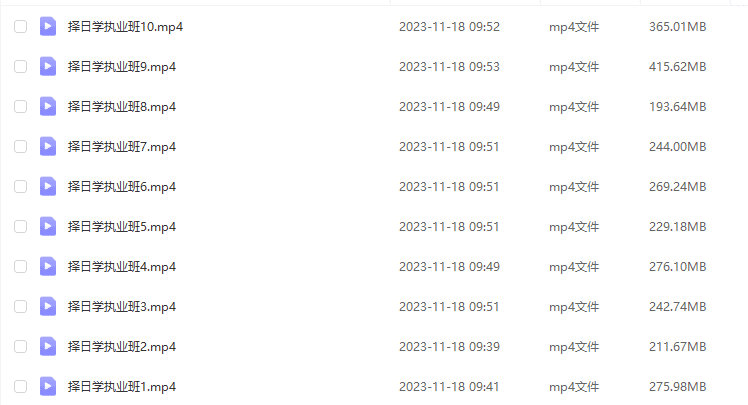Click file name 择日学执业班5.mp4
The width and height of the screenshot is (748, 405).
point(122,227)
